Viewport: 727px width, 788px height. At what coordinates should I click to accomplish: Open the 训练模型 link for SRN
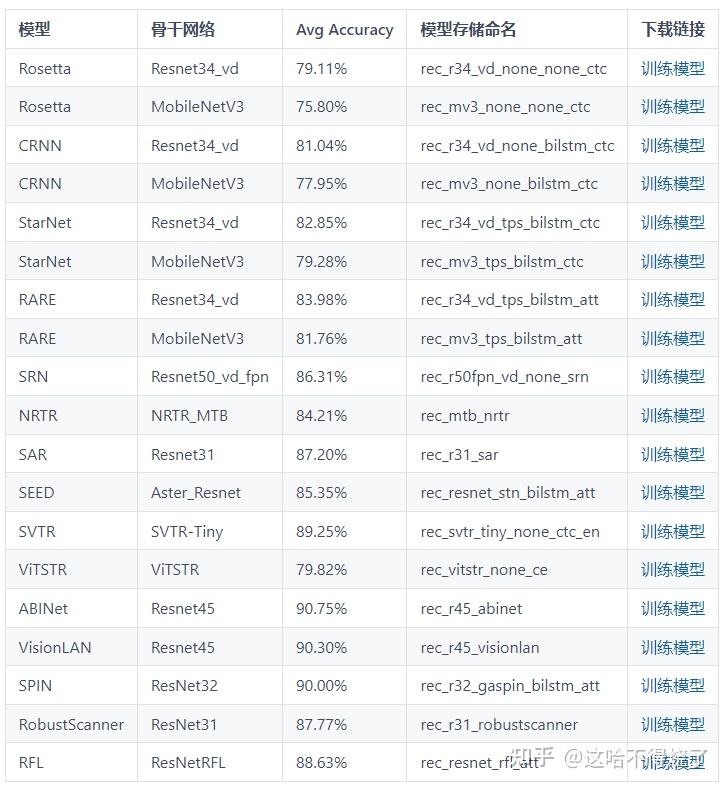point(672,377)
